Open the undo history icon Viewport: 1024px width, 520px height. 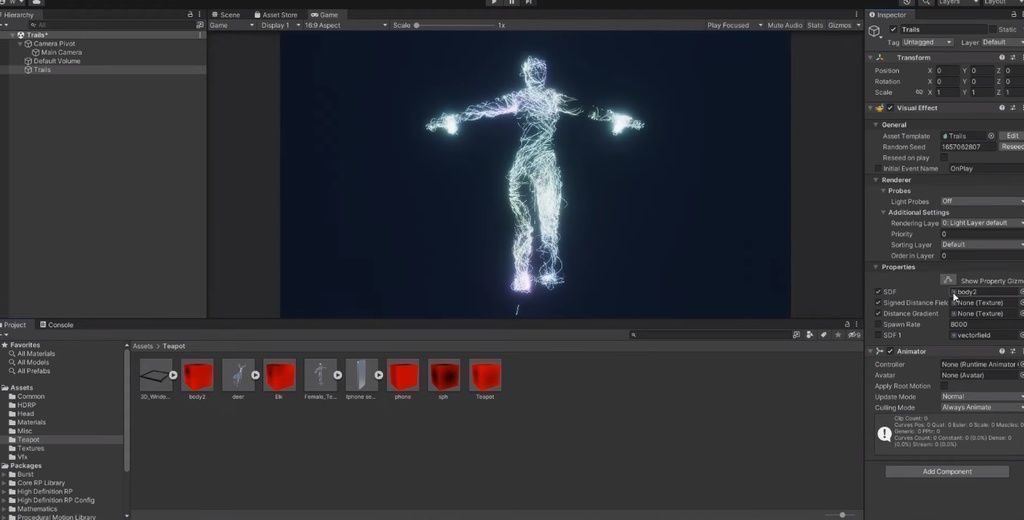[908, 3]
